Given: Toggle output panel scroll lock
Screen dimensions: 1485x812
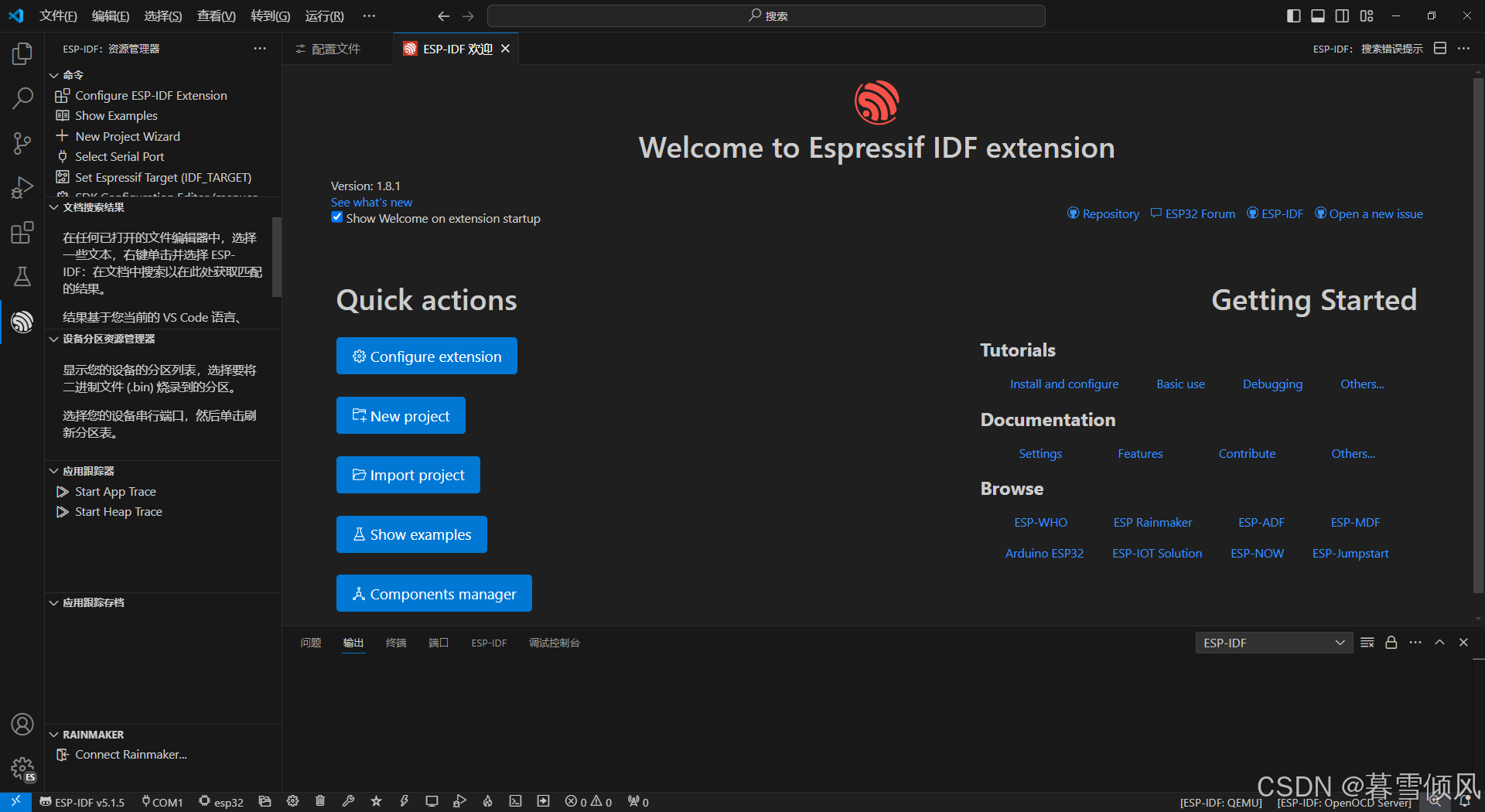Looking at the screenshot, I should pyautogui.click(x=1391, y=643).
